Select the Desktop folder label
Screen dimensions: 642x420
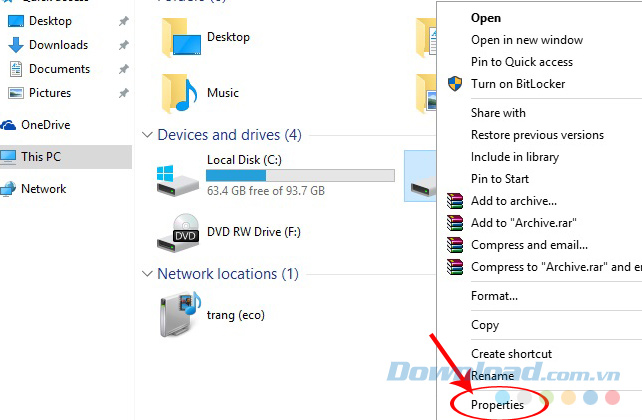pos(228,37)
